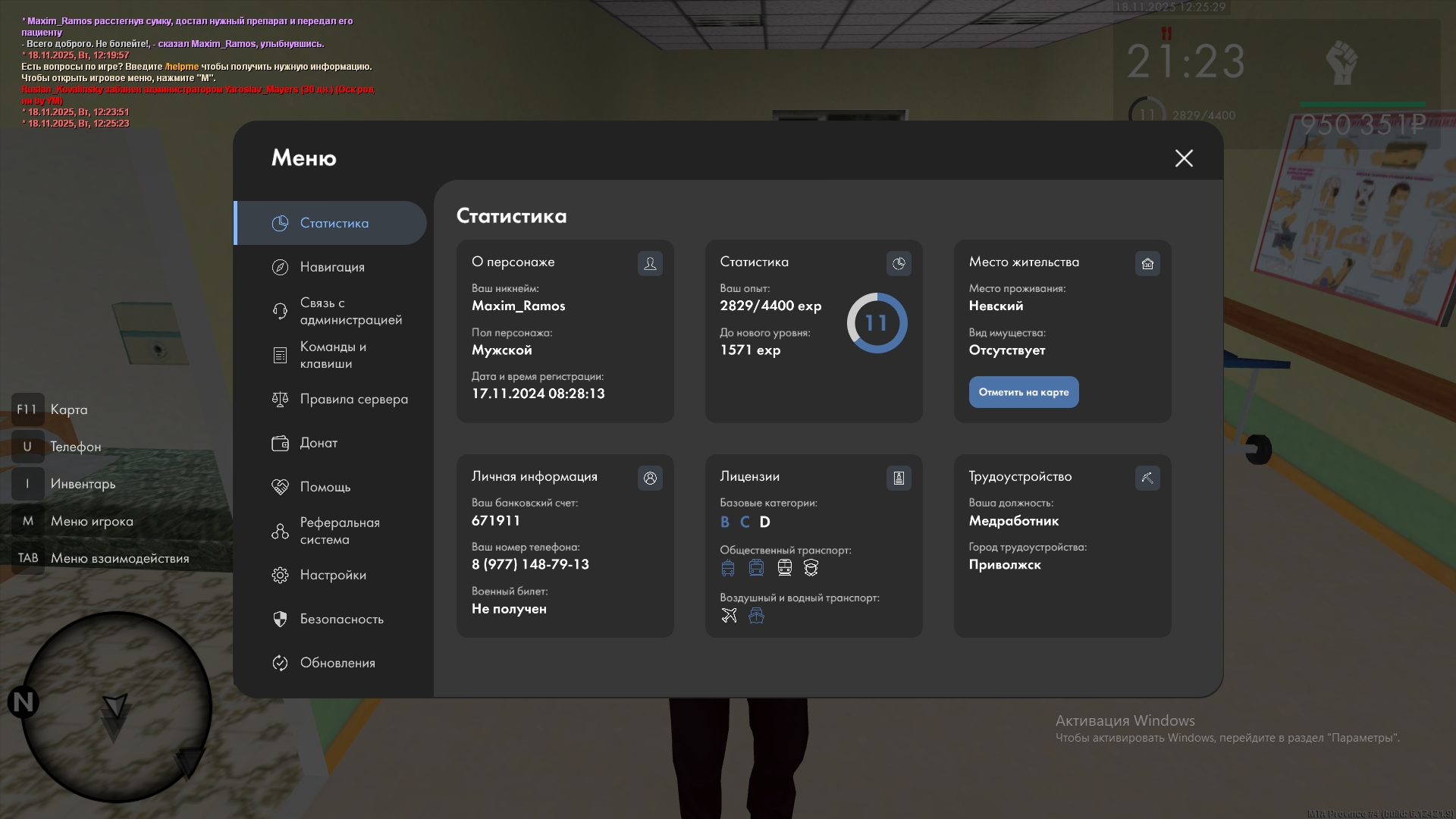1456x819 pixels.
Task: Click the pie chart icon in the Статистика card
Action: [x=899, y=263]
